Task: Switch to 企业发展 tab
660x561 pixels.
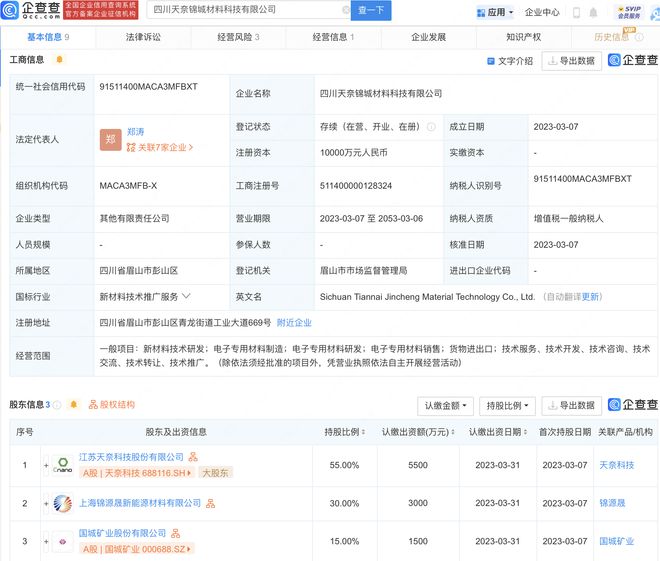Action: pos(428,37)
